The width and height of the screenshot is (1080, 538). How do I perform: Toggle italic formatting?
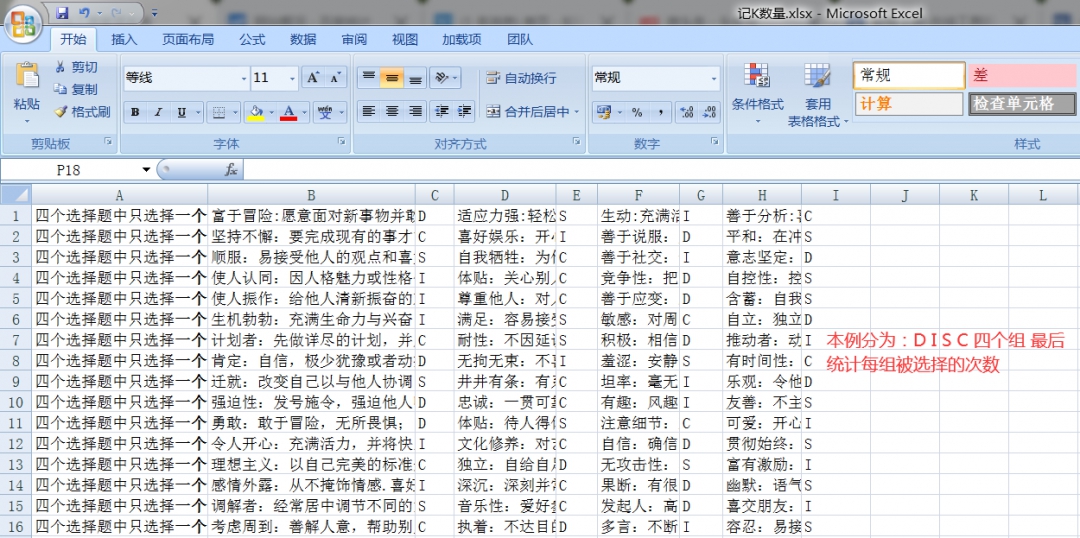[159, 113]
